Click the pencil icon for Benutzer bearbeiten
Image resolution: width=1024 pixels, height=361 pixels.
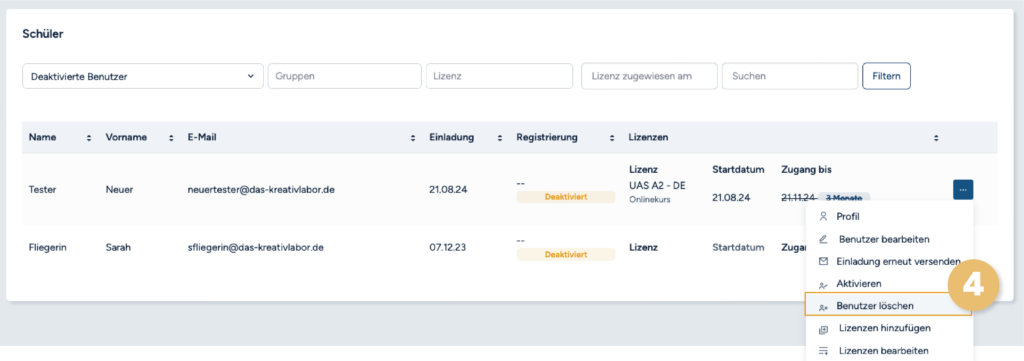824,240
